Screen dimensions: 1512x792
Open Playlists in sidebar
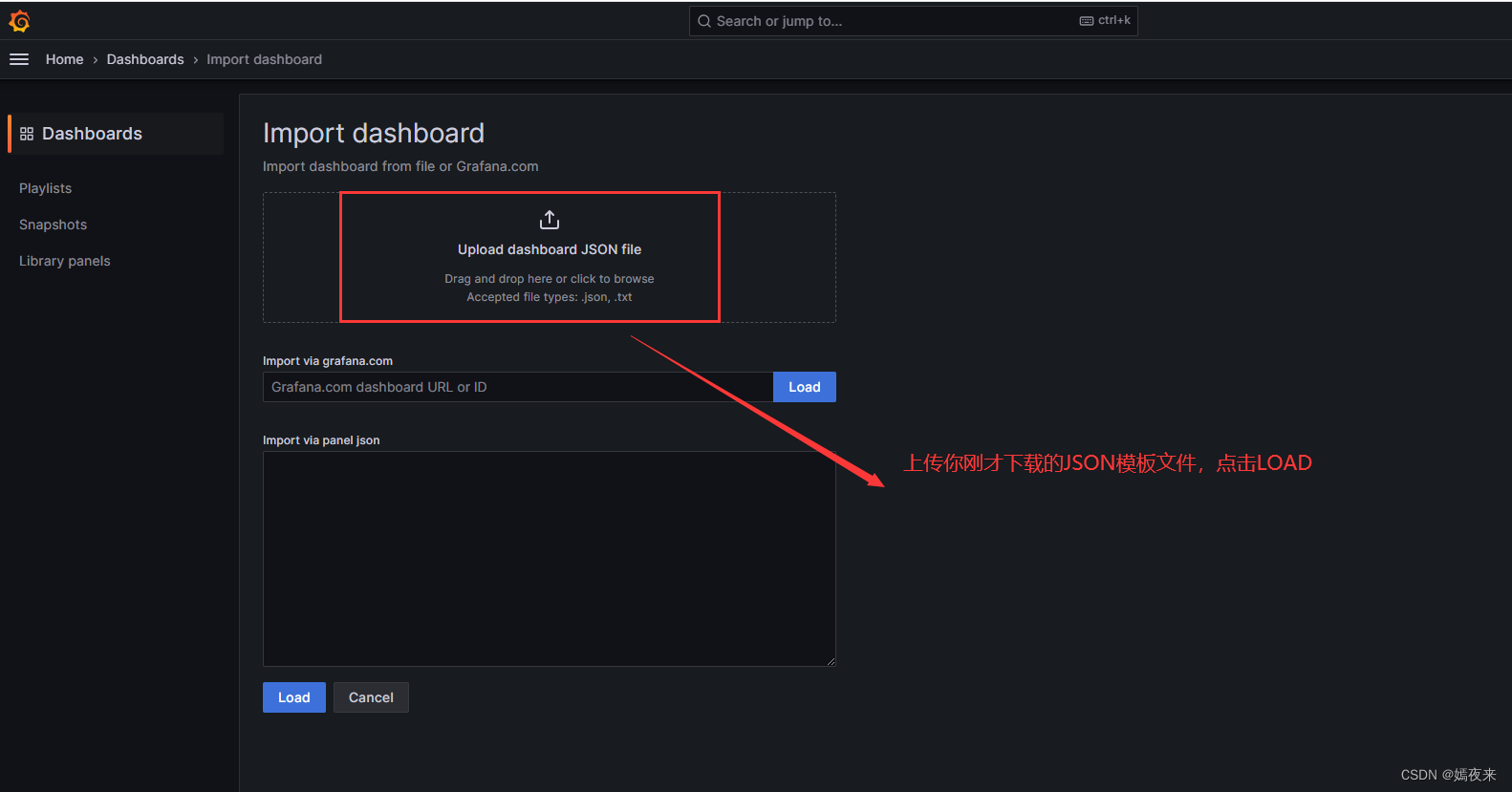coord(45,188)
